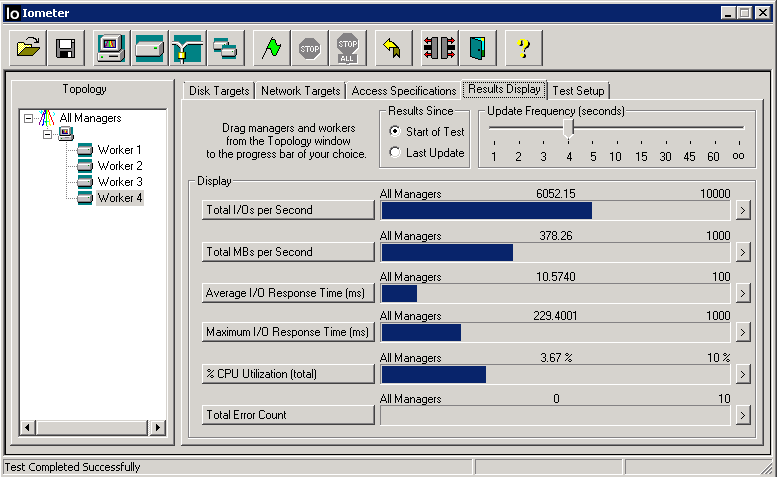The width and height of the screenshot is (777, 477).
Task: Click the Total MBs per Second progress bar
Action: (555, 253)
